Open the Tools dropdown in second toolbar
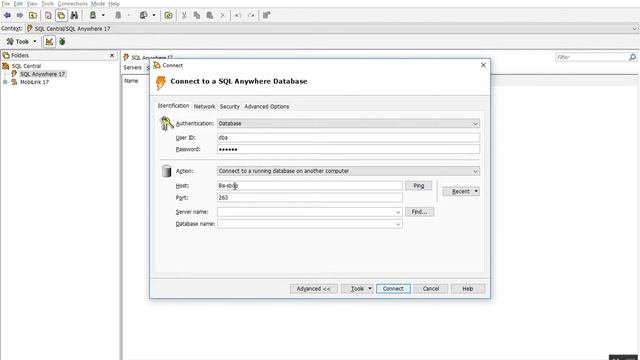Viewport: 640px width, 360px height. [21, 42]
